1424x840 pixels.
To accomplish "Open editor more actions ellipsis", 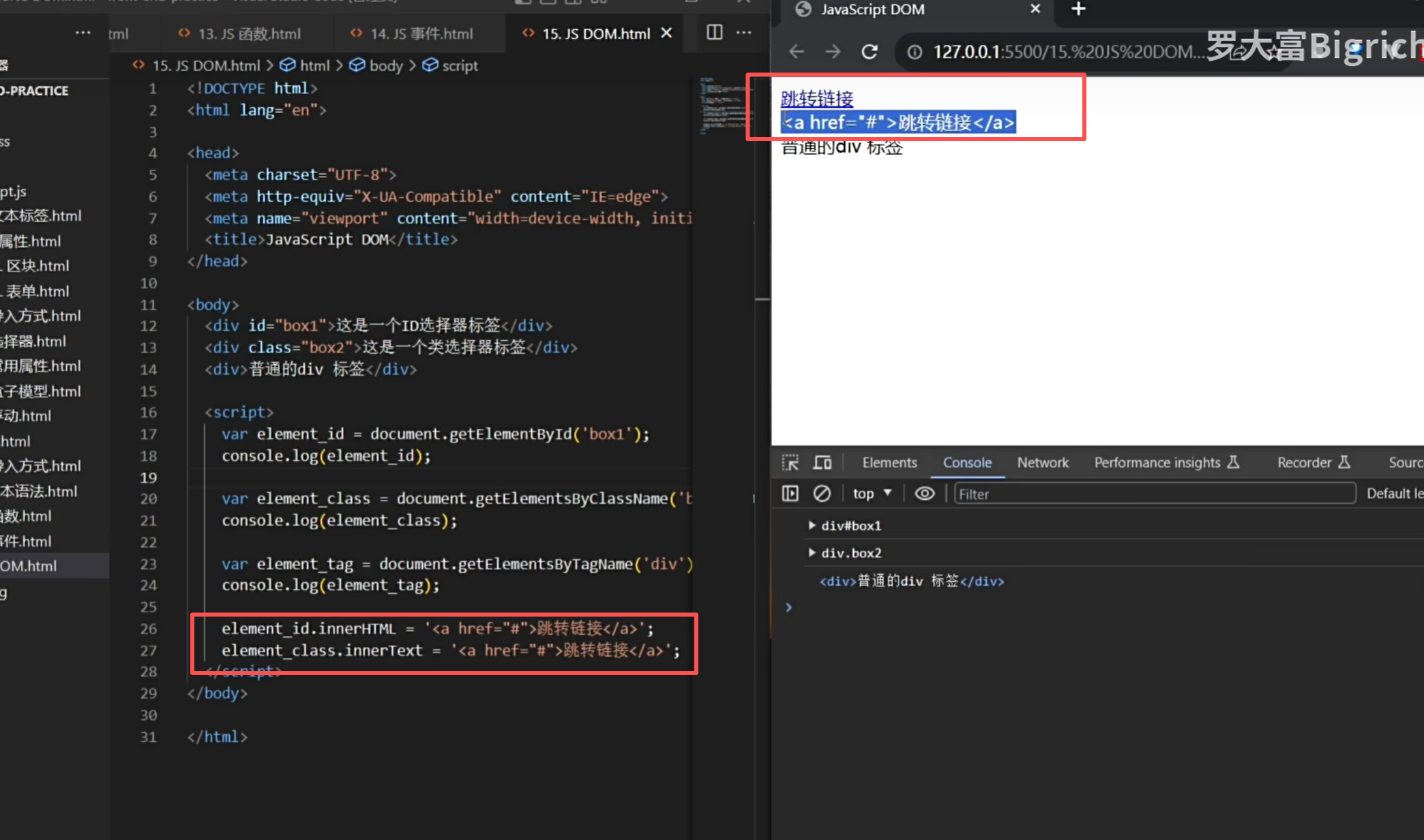I will click(x=744, y=32).
